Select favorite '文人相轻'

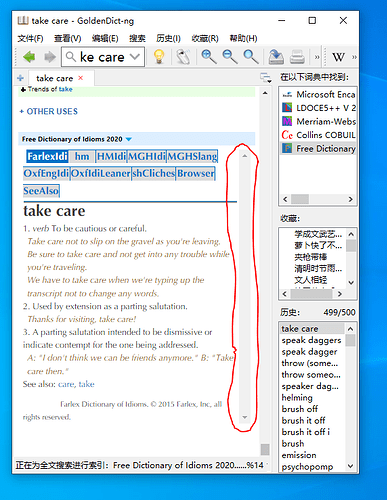[311, 280]
